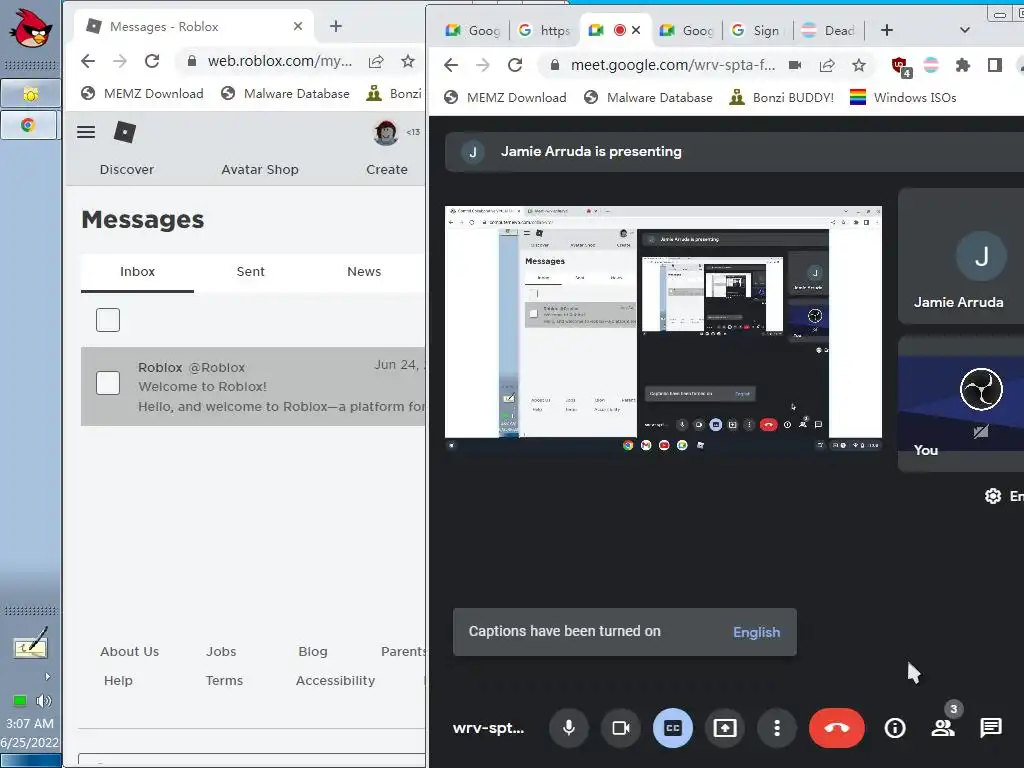The height and width of the screenshot is (768, 1024).
Task: Open the volume speaker tray icon
Action: 44,701
